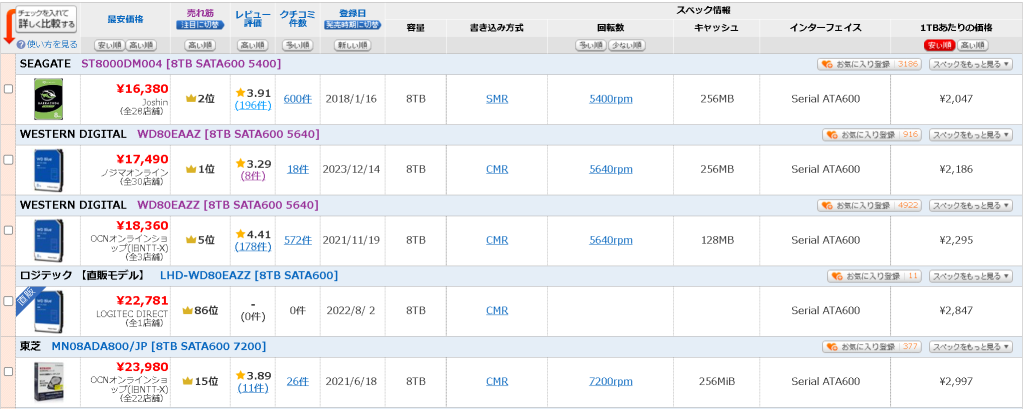The width and height of the screenshot is (1024, 409).
Task: Click the star icon beside rating 3.89
Action: coord(240,376)
